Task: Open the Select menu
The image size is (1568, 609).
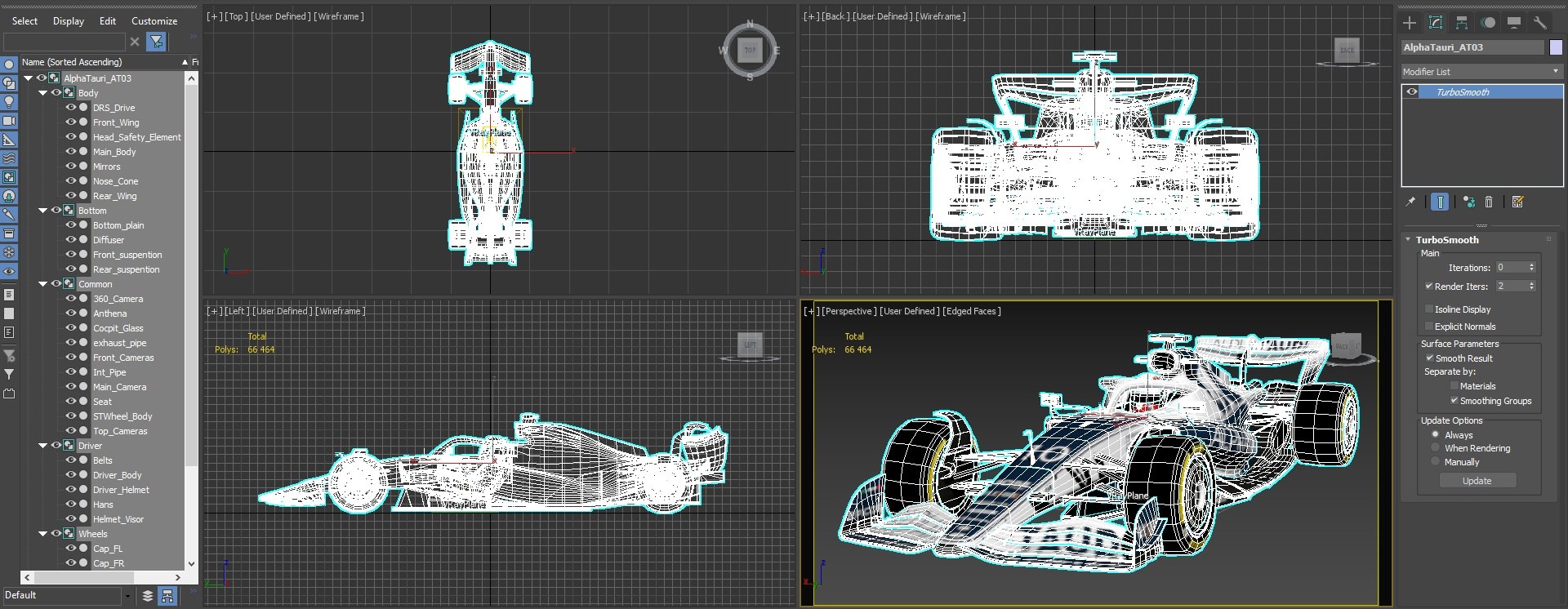Action: (24, 21)
